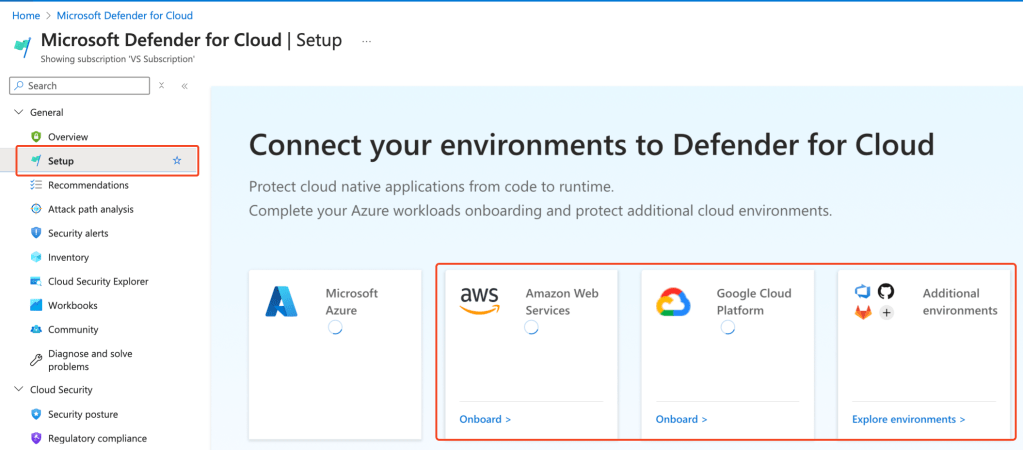Image resolution: width=1023 pixels, height=450 pixels.
Task: Collapse the Cloud Security section
Action: [x=17, y=390]
